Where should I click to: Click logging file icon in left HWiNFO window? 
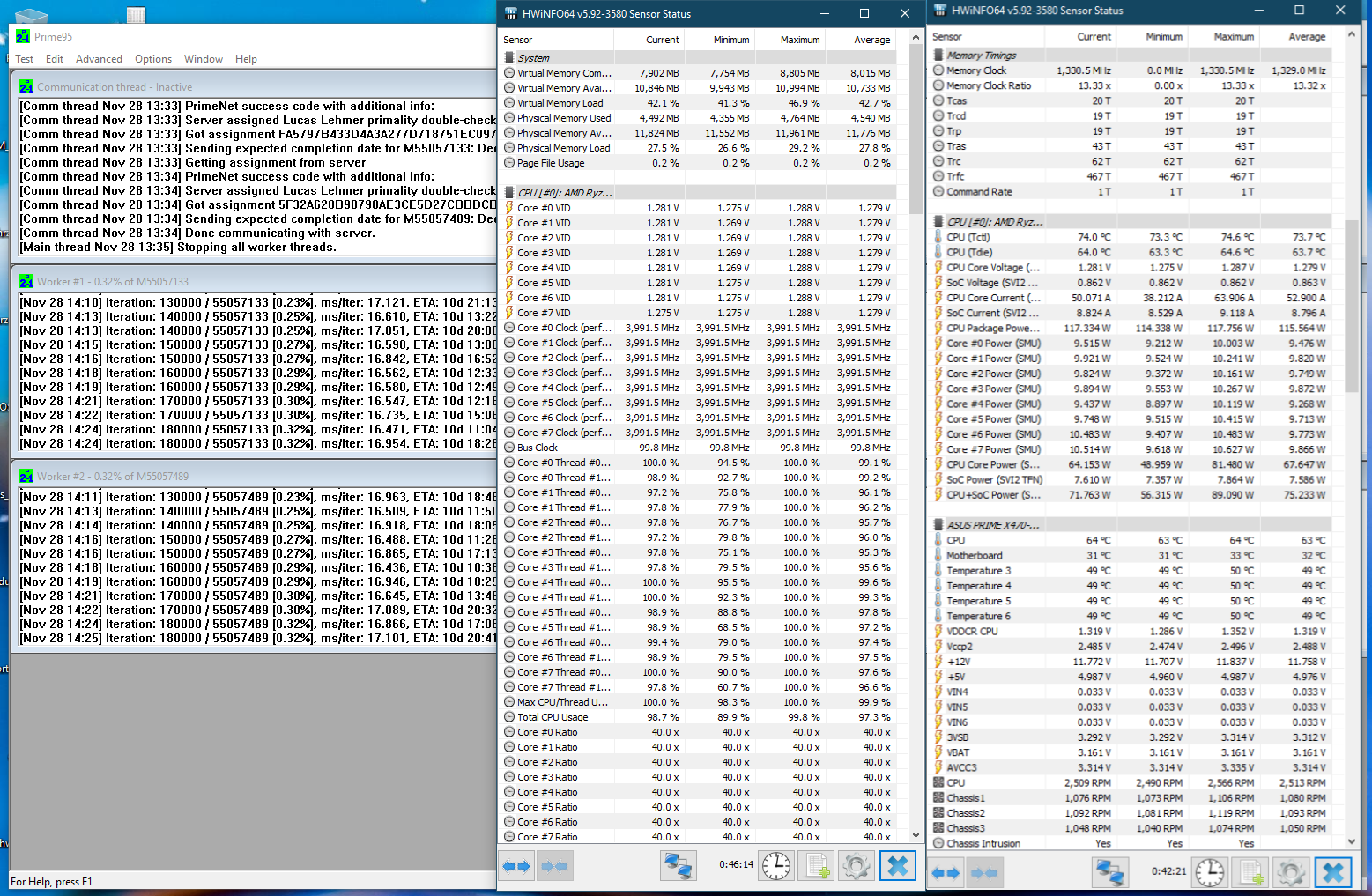click(x=817, y=866)
